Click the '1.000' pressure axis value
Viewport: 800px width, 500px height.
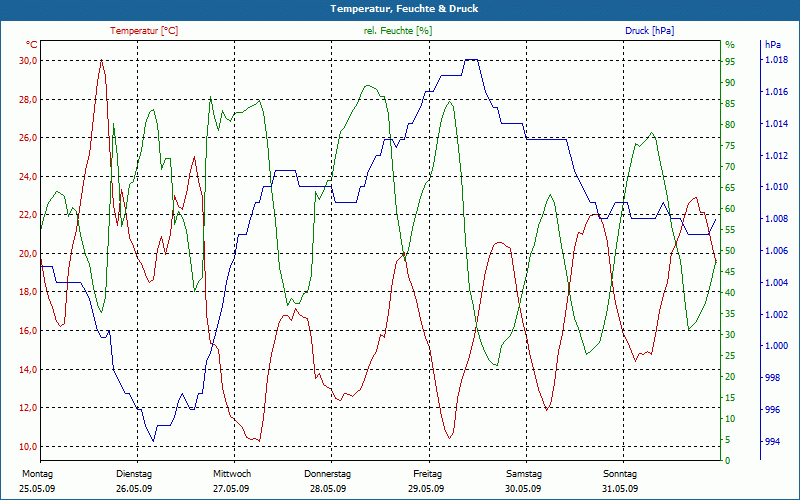pyautogui.click(x=776, y=346)
